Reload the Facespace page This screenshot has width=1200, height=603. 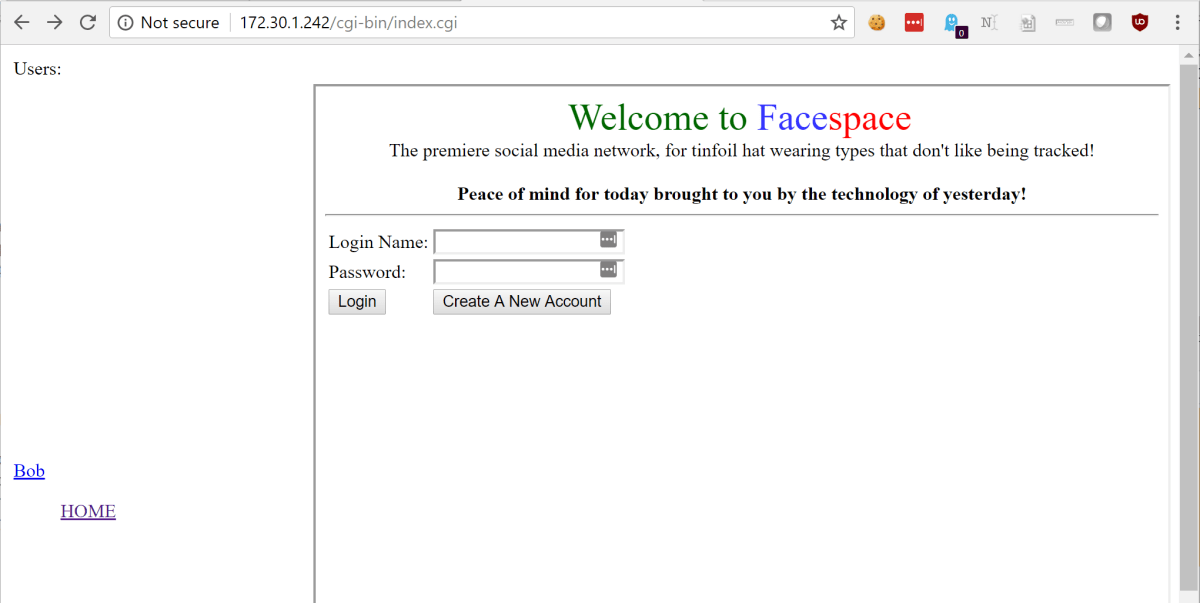(88, 22)
